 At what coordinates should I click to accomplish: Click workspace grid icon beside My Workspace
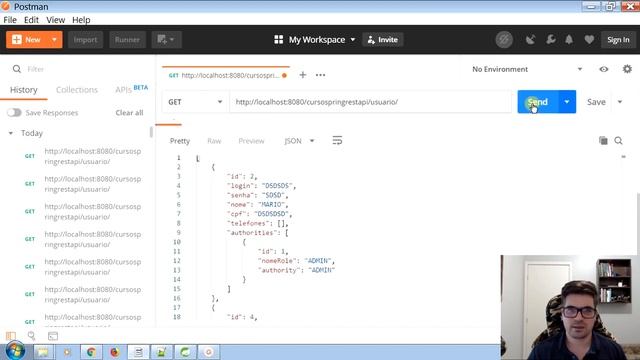[x=278, y=40]
